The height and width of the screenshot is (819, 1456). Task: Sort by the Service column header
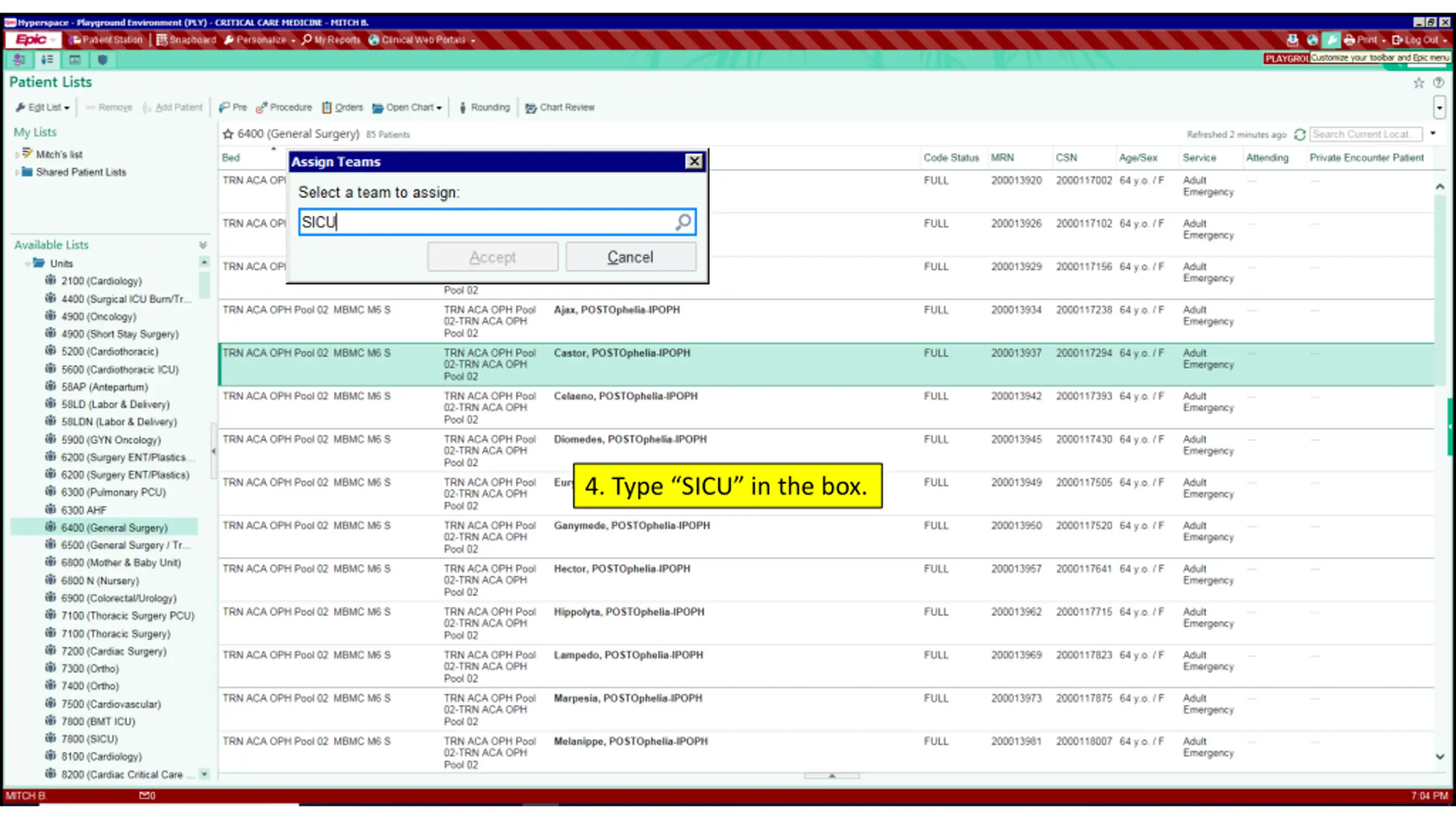tap(1199, 158)
